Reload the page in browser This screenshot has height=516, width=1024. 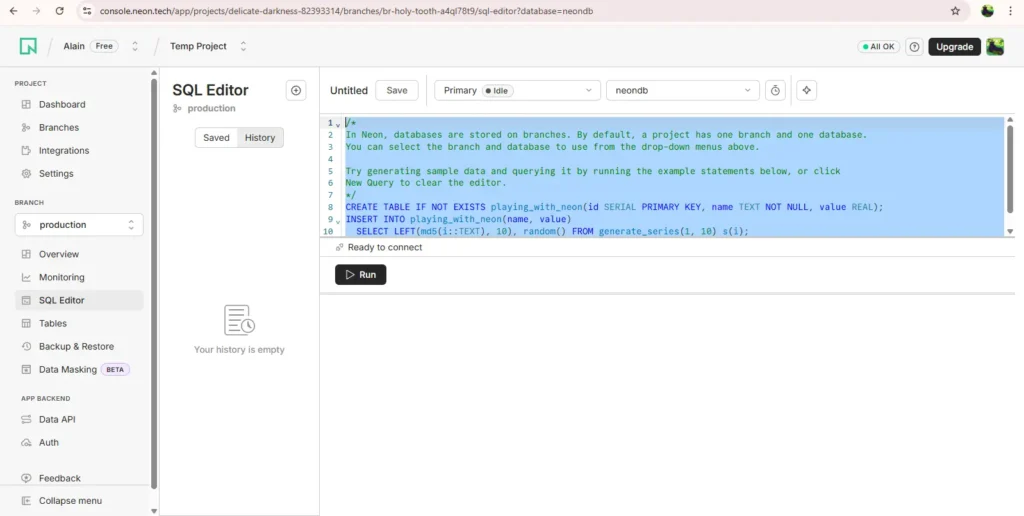pos(60,11)
